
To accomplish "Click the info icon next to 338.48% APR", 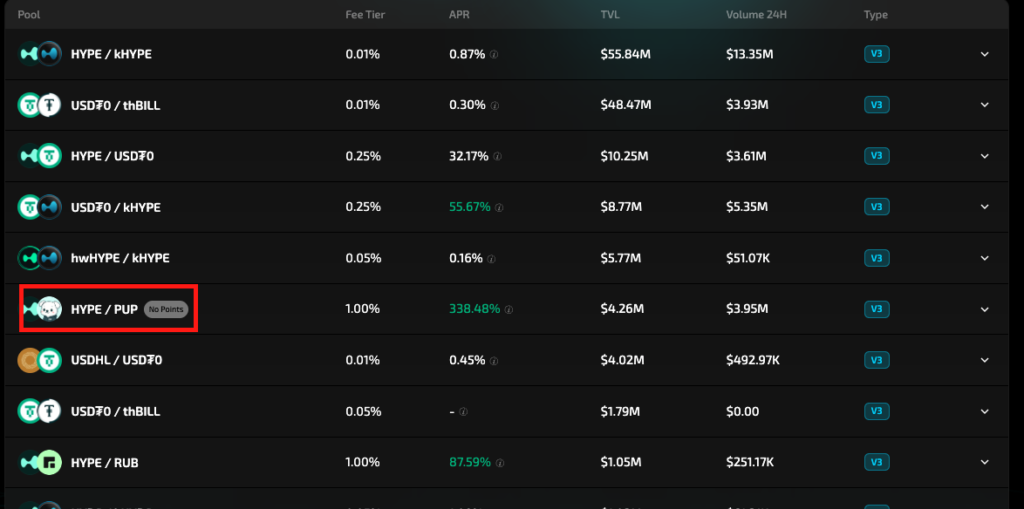I will coord(509,310).
